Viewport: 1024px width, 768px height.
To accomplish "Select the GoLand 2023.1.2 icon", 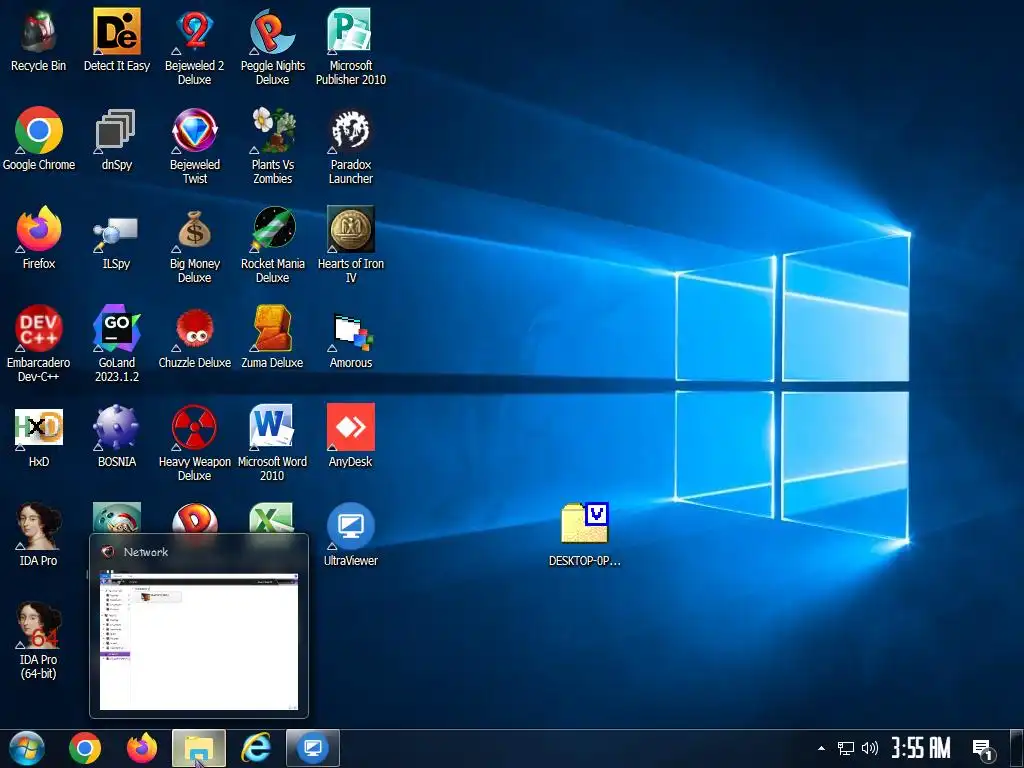I will coord(116,344).
